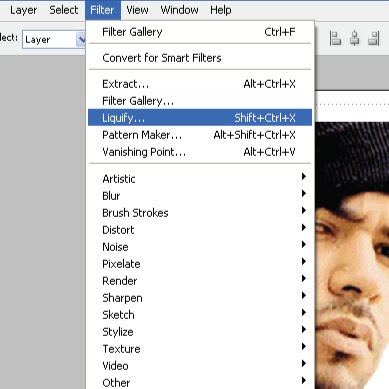Expand the Video filter submenu
Viewport: 389px width, 389px height.
tap(199, 366)
